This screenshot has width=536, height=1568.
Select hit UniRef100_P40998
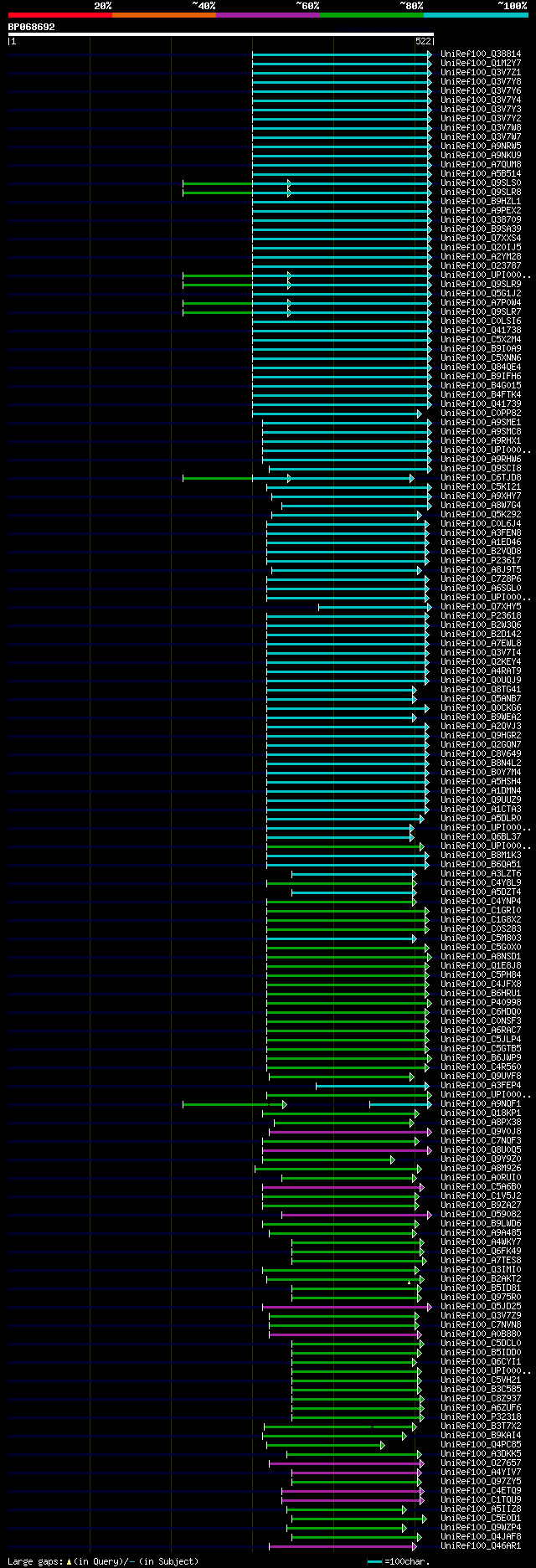click(481, 1003)
